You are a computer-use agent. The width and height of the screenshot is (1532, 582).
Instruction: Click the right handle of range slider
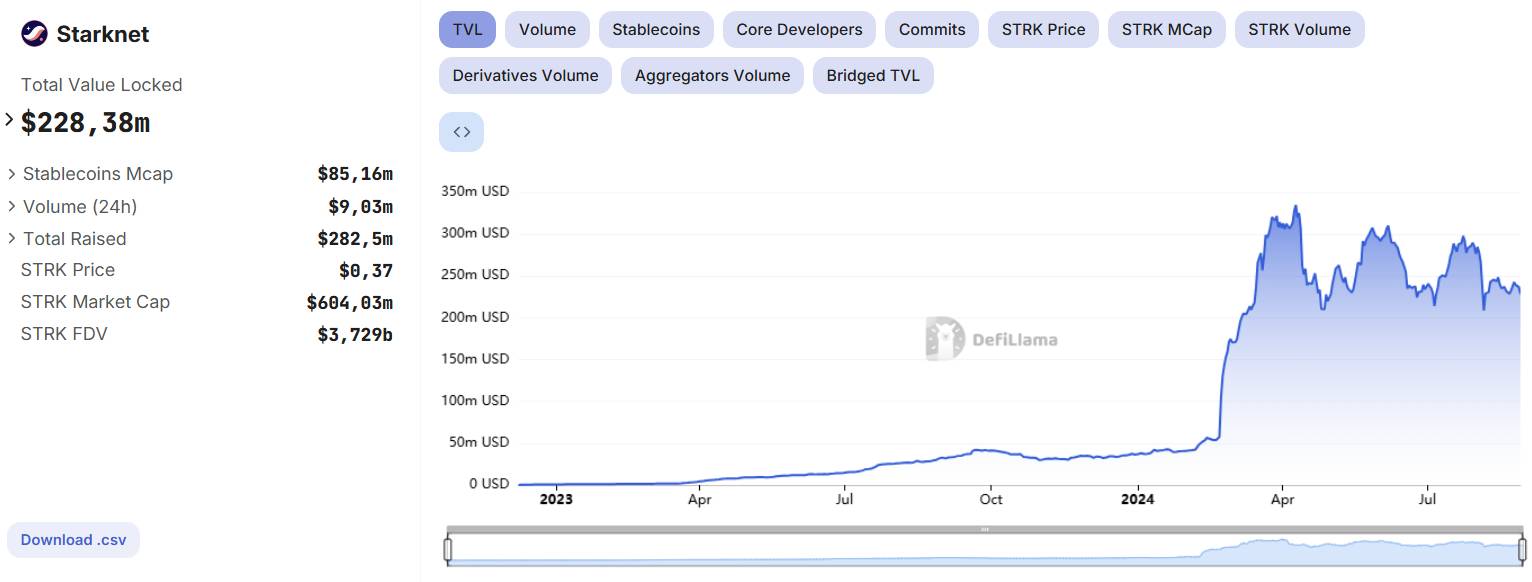(x=1523, y=549)
